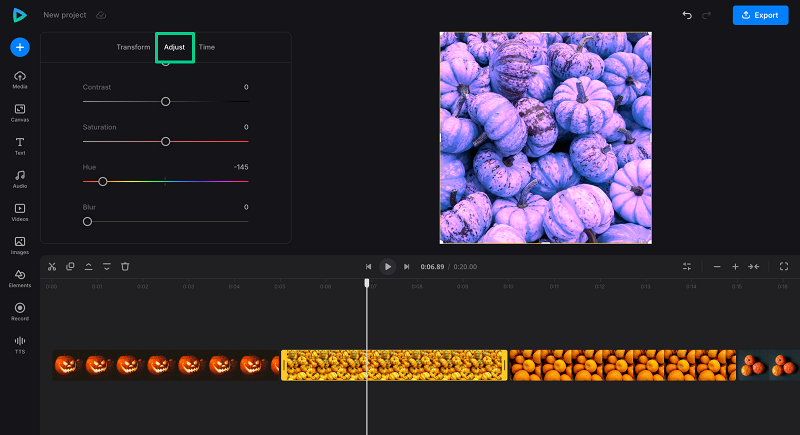Click the Record icon
Viewport: 800px width, 435px height.
(x=20, y=309)
